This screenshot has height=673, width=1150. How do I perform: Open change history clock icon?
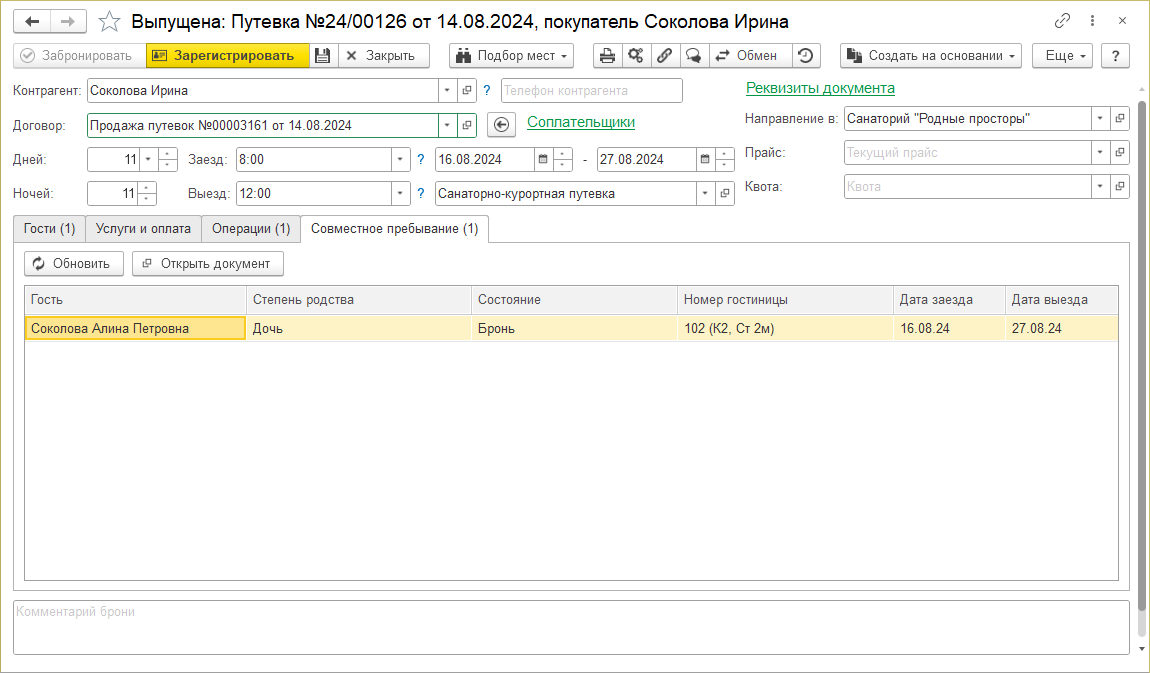[x=806, y=56]
